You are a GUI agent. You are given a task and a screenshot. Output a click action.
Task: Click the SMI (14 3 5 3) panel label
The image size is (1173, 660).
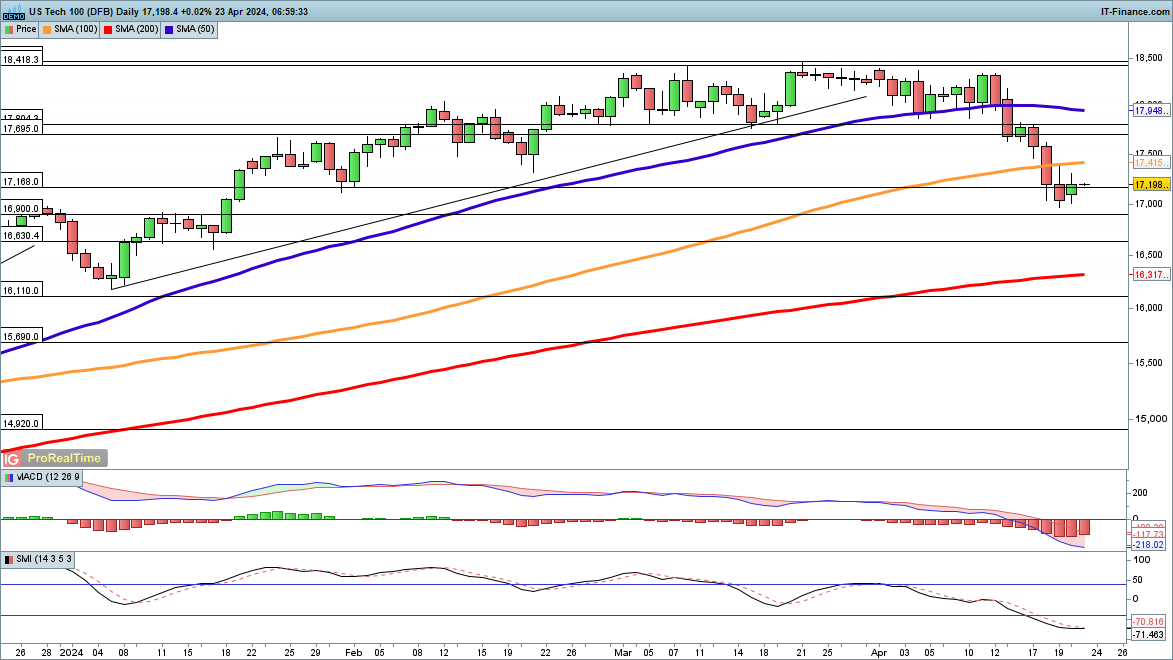click(x=44, y=560)
